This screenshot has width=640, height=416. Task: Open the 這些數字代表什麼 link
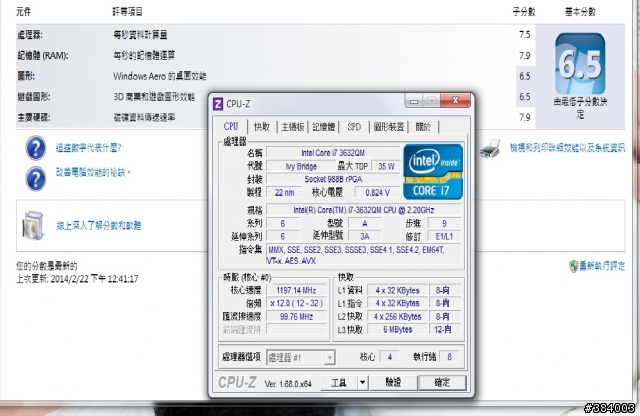89,148
